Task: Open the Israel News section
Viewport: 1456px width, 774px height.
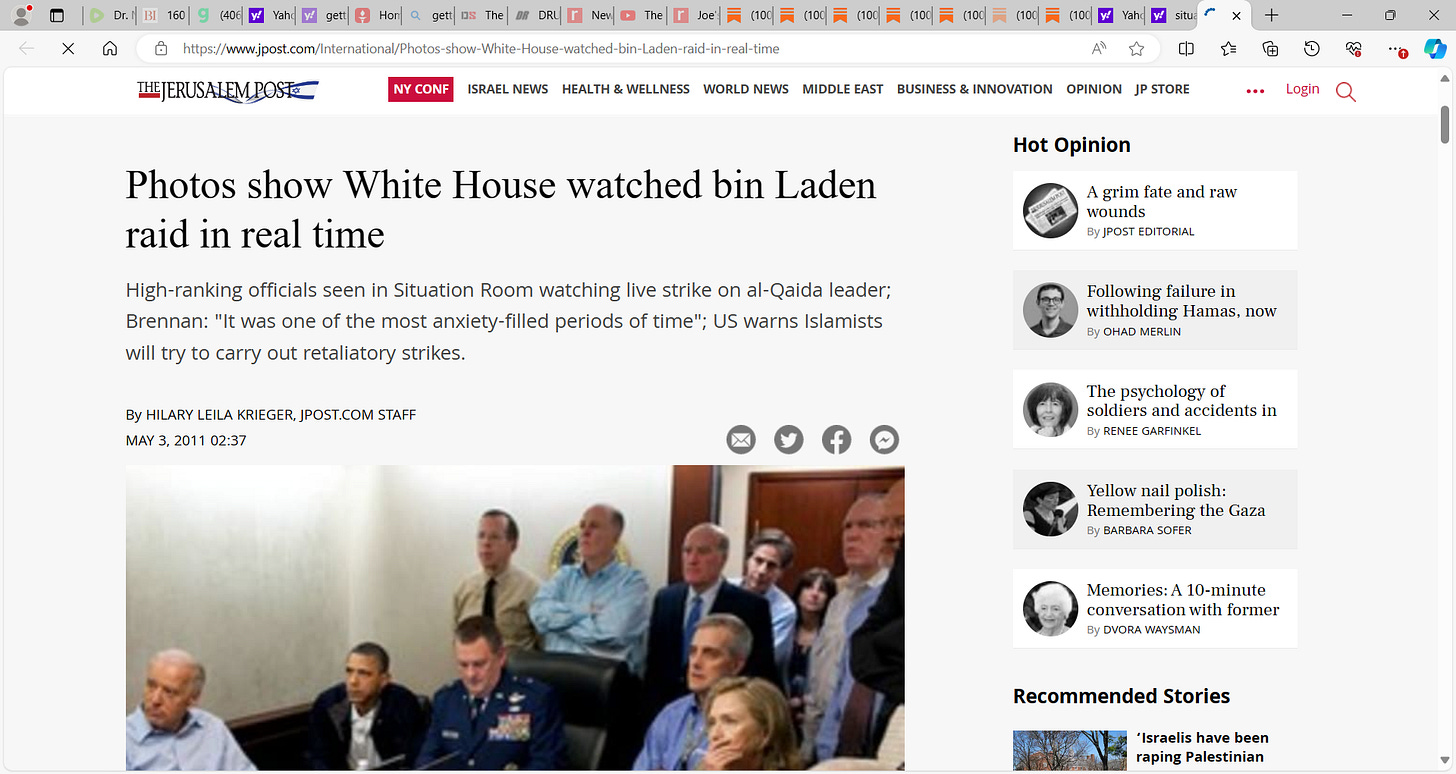Action: click(x=508, y=89)
